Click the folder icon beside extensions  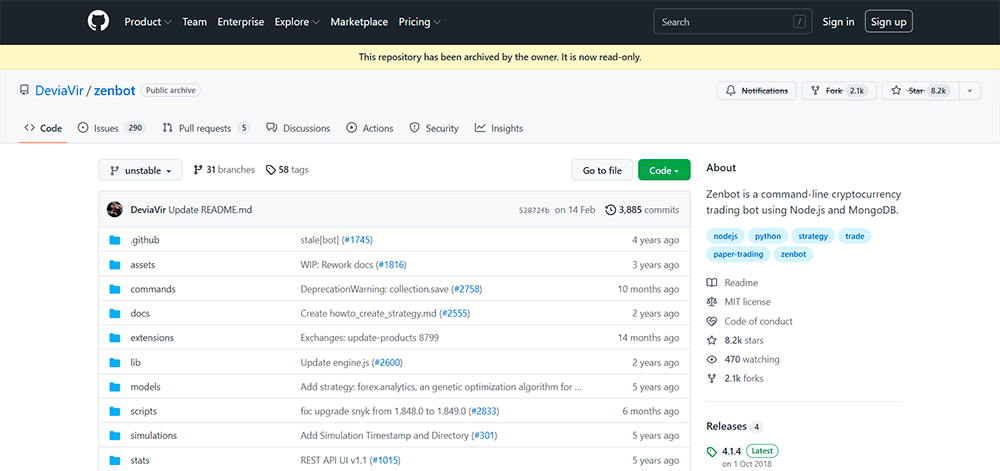click(x=115, y=338)
